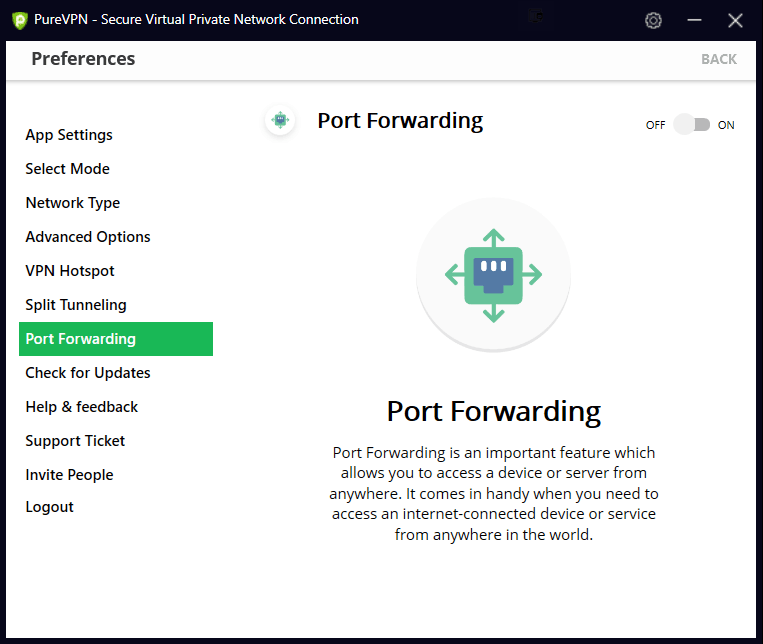Open the Network Type section
Image resolution: width=763 pixels, height=644 pixels.
72,203
